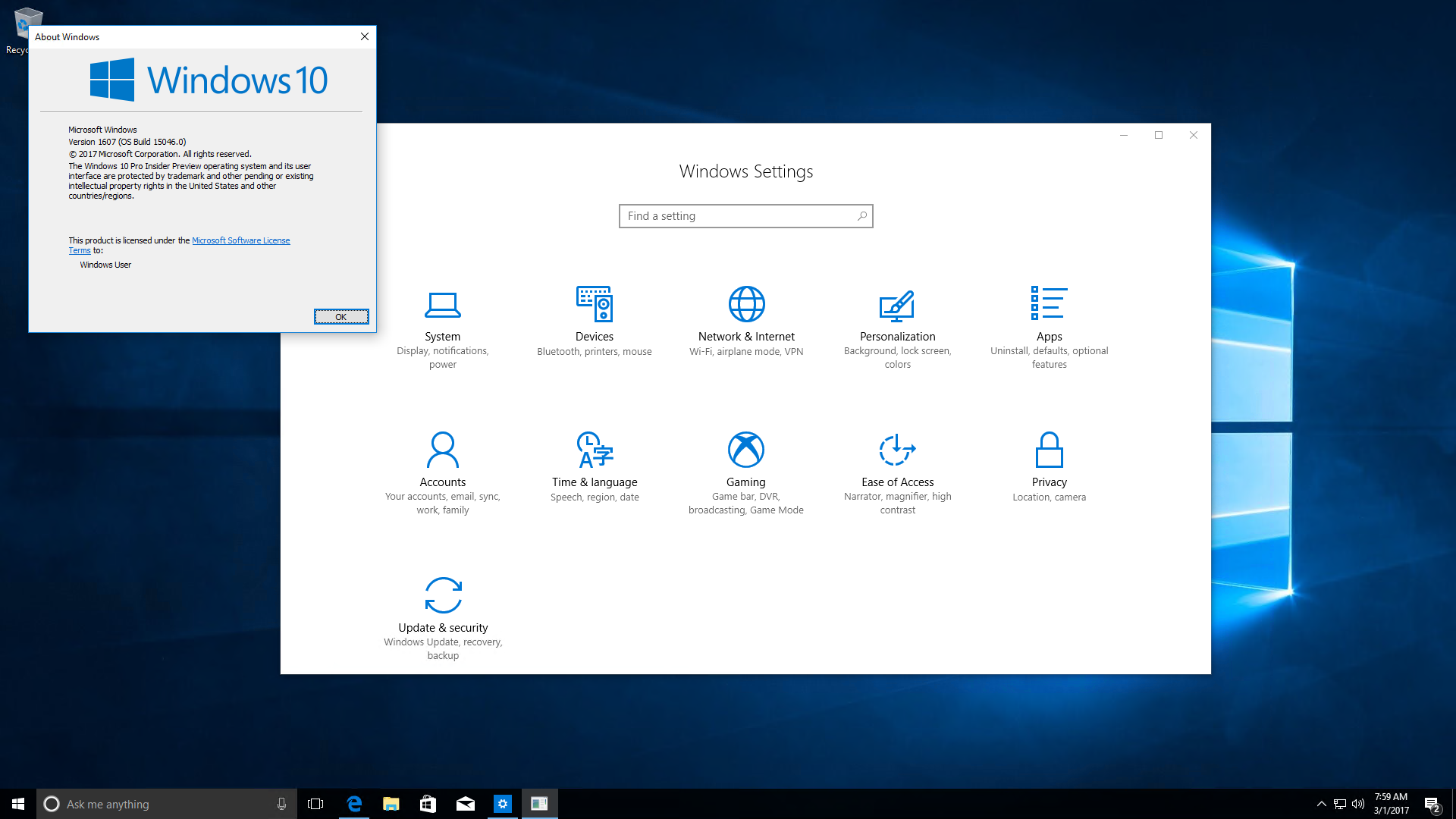Image resolution: width=1456 pixels, height=819 pixels.
Task: Switch to Settings taskbar button
Action: [x=502, y=804]
